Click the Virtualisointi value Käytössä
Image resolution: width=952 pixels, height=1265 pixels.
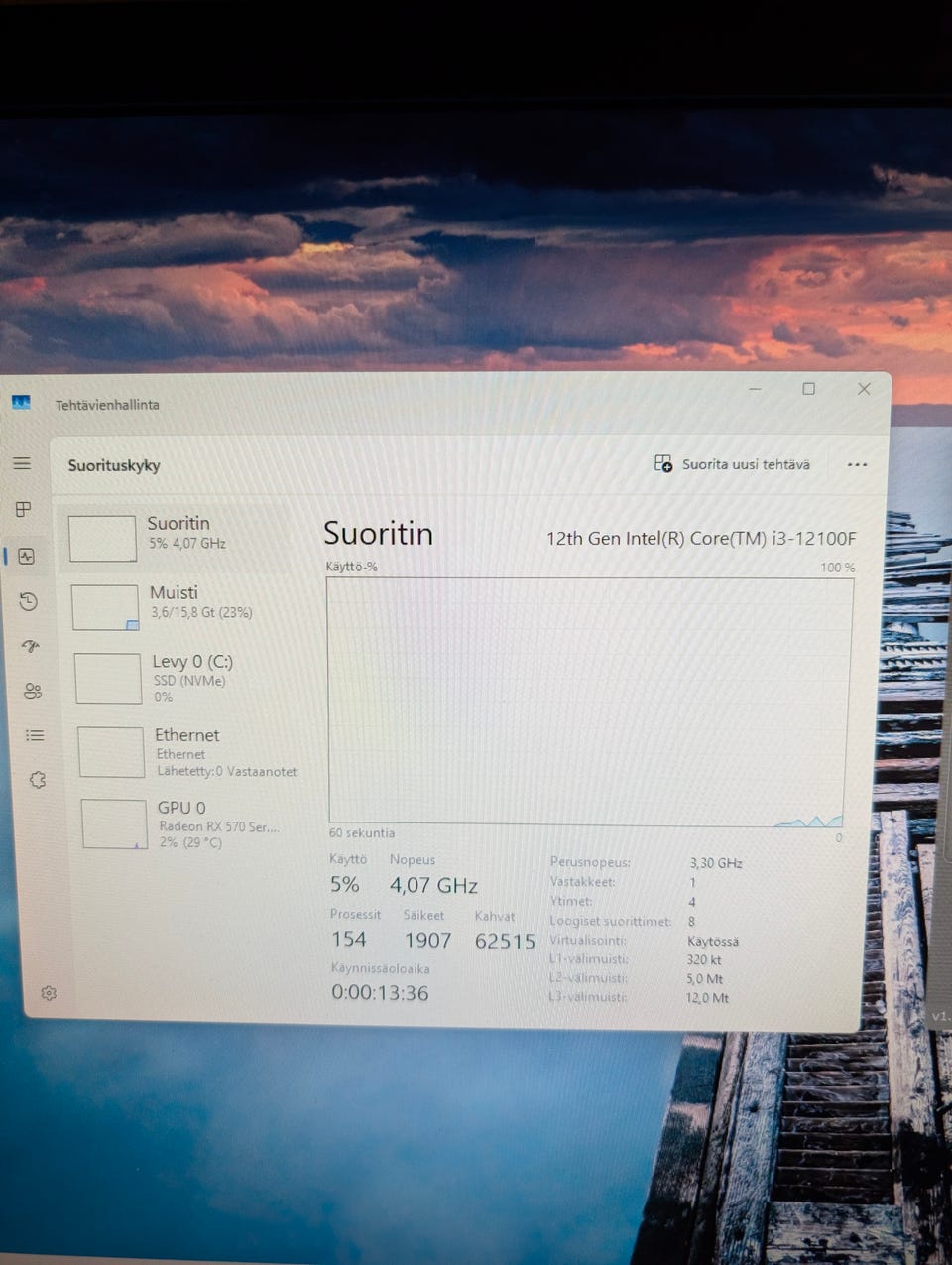[x=713, y=941]
